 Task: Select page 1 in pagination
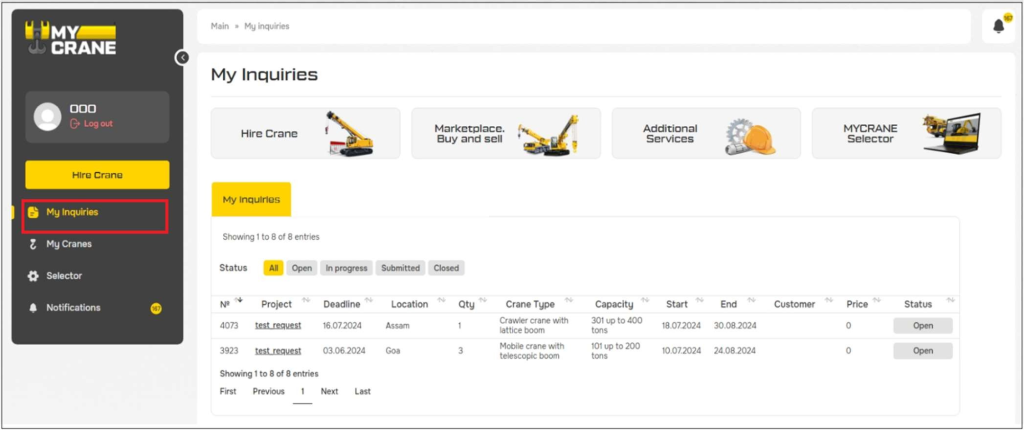(302, 391)
